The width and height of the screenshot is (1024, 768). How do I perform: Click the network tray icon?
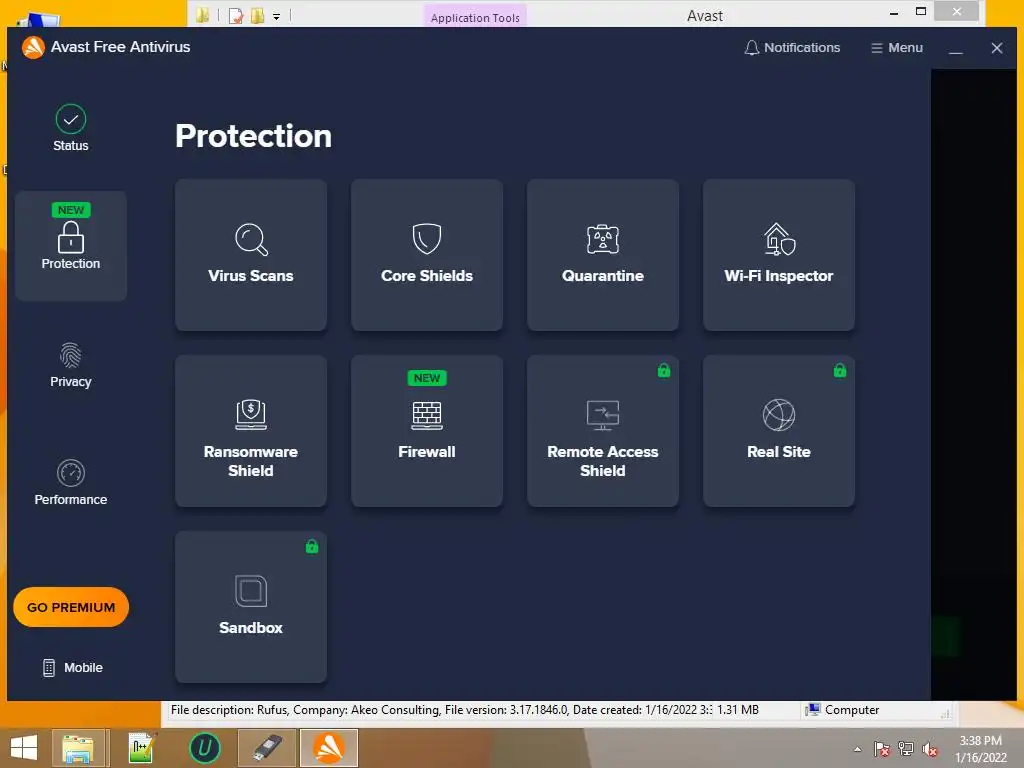(906, 749)
